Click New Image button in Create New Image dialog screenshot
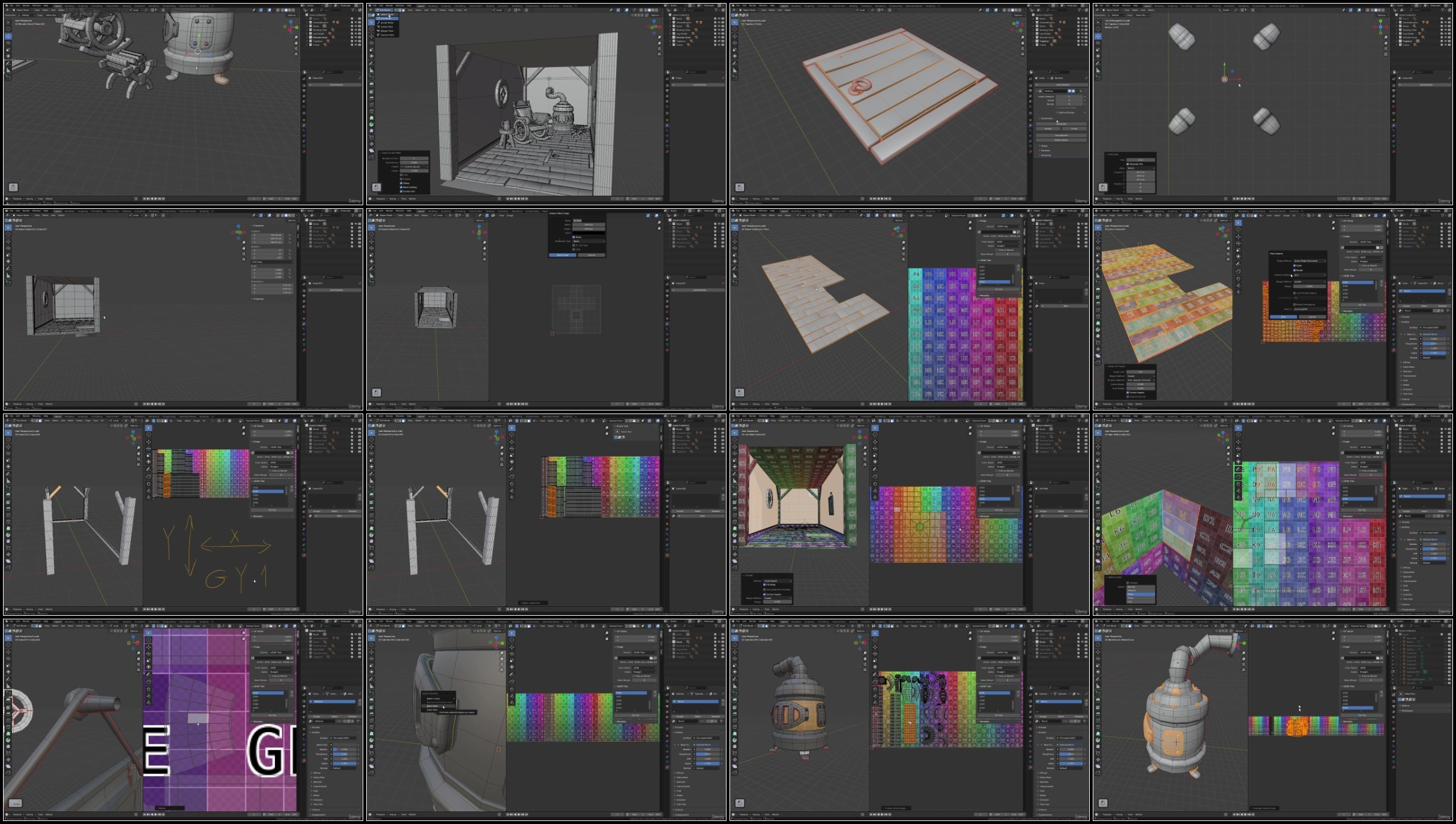 (563, 255)
